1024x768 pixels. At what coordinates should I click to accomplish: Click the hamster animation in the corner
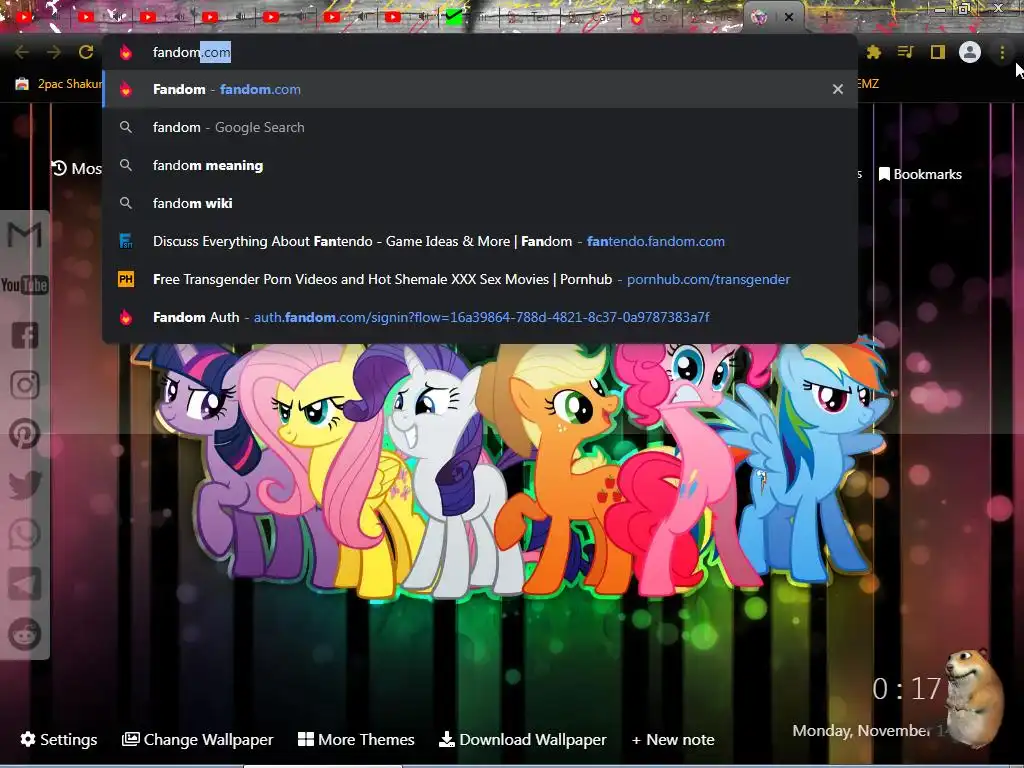974,697
